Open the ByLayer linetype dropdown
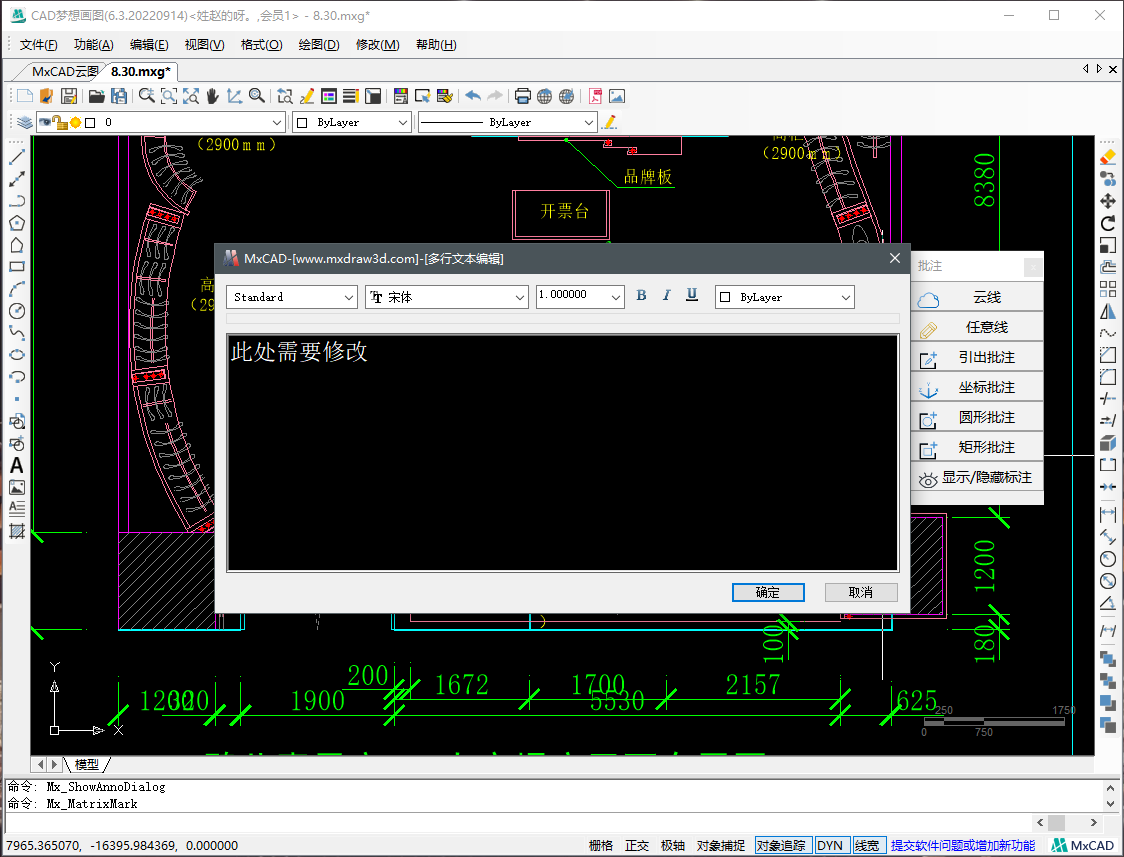This screenshot has height=857, width=1124. pyautogui.click(x=508, y=123)
